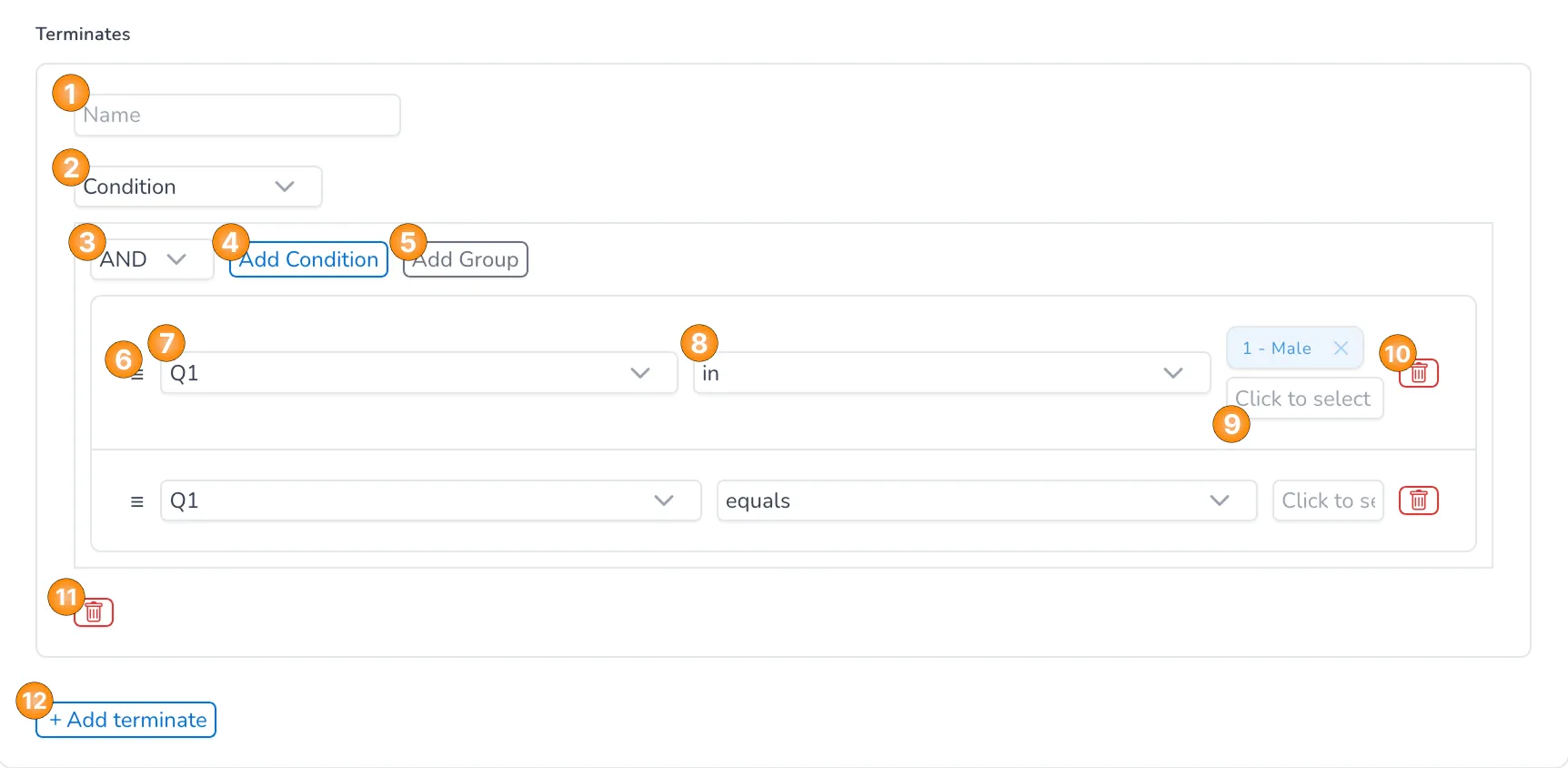The width and height of the screenshot is (1568, 768).
Task: Grab the drag handle of the first condition
Action: [x=137, y=374]
